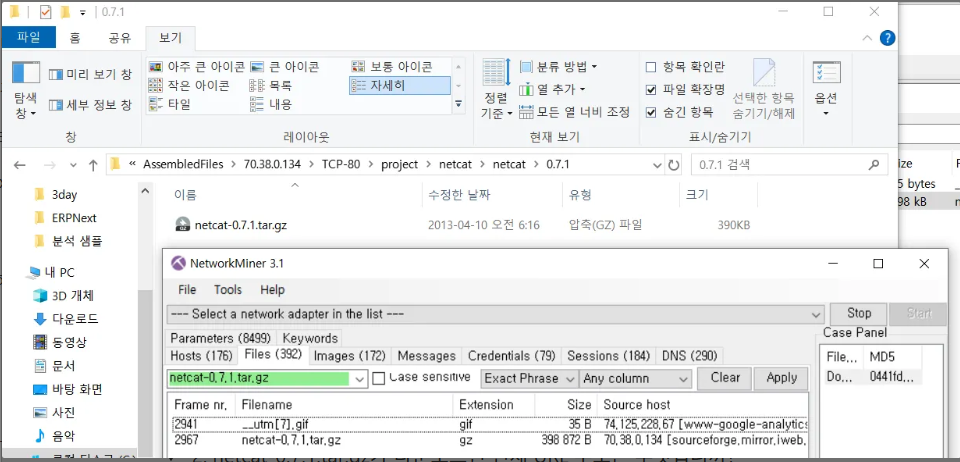Image resolution: width=960 pixels, height=462 pixels.
Task: Click the Explorer help question mark icon
Action: coord(887,38)
